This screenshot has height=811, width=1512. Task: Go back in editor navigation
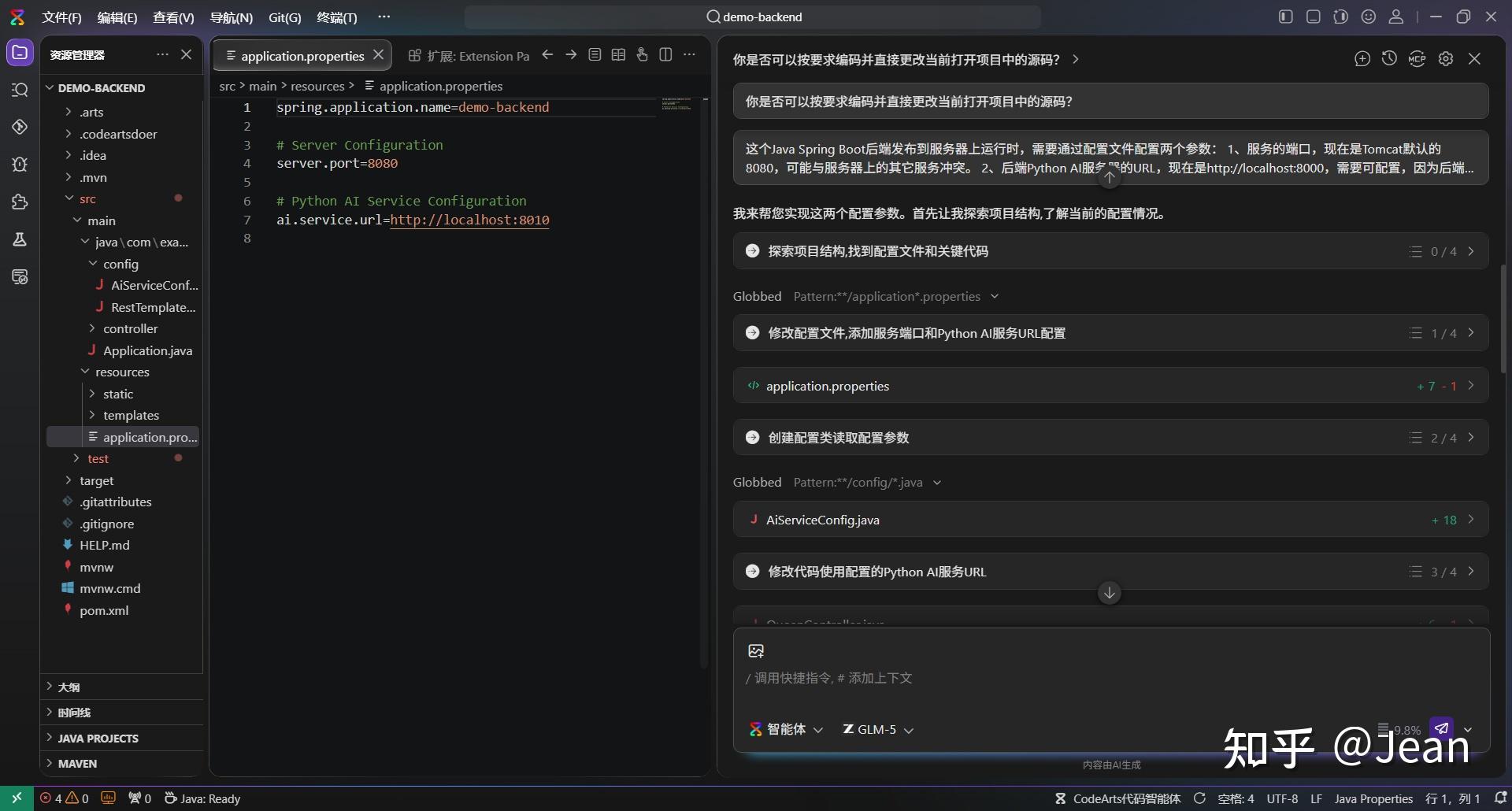tap(547, 55)
